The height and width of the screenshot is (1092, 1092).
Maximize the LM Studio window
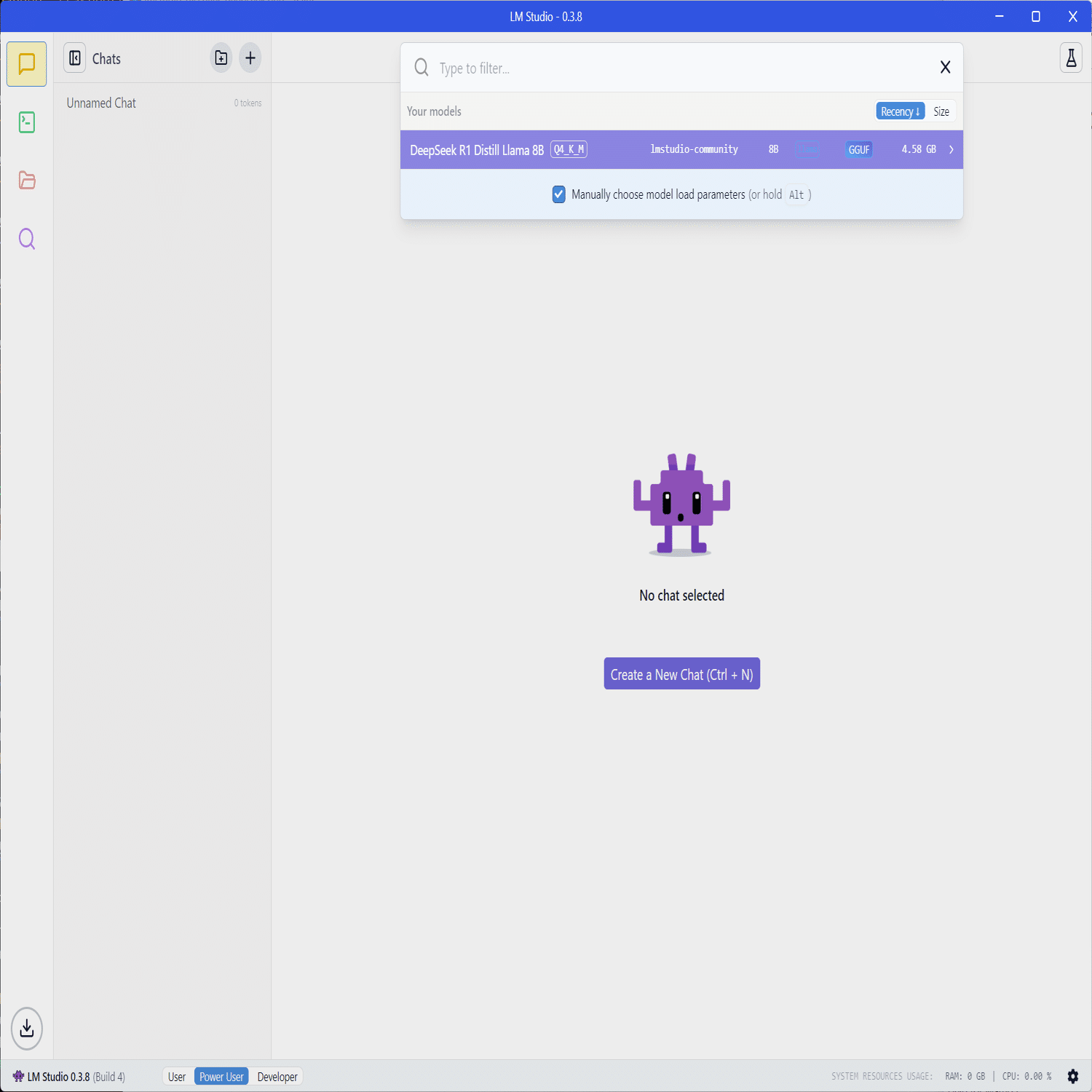tap(1036, 16)
